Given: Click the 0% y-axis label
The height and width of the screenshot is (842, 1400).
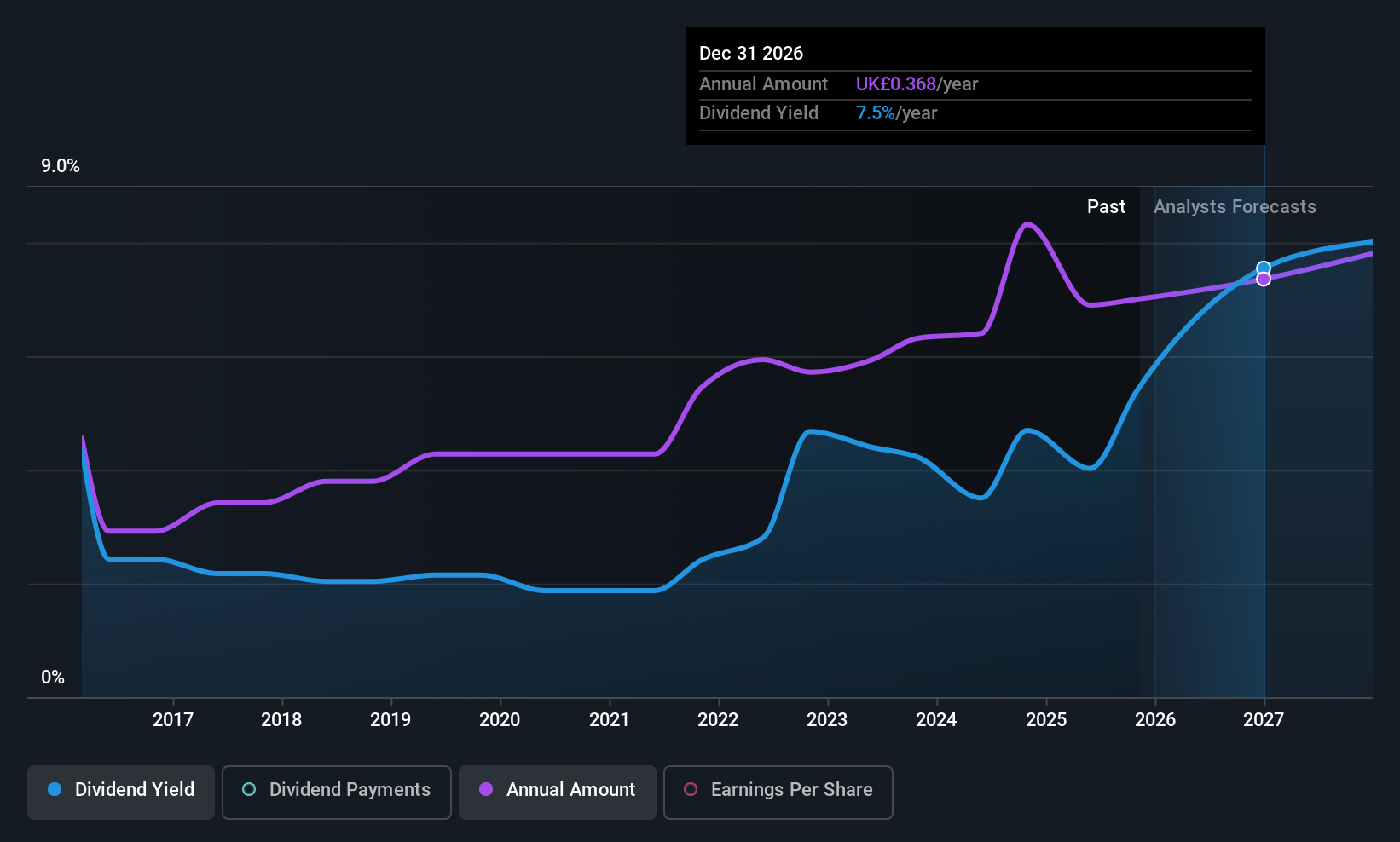Looking at the screenshot, I should coord(53,678).
